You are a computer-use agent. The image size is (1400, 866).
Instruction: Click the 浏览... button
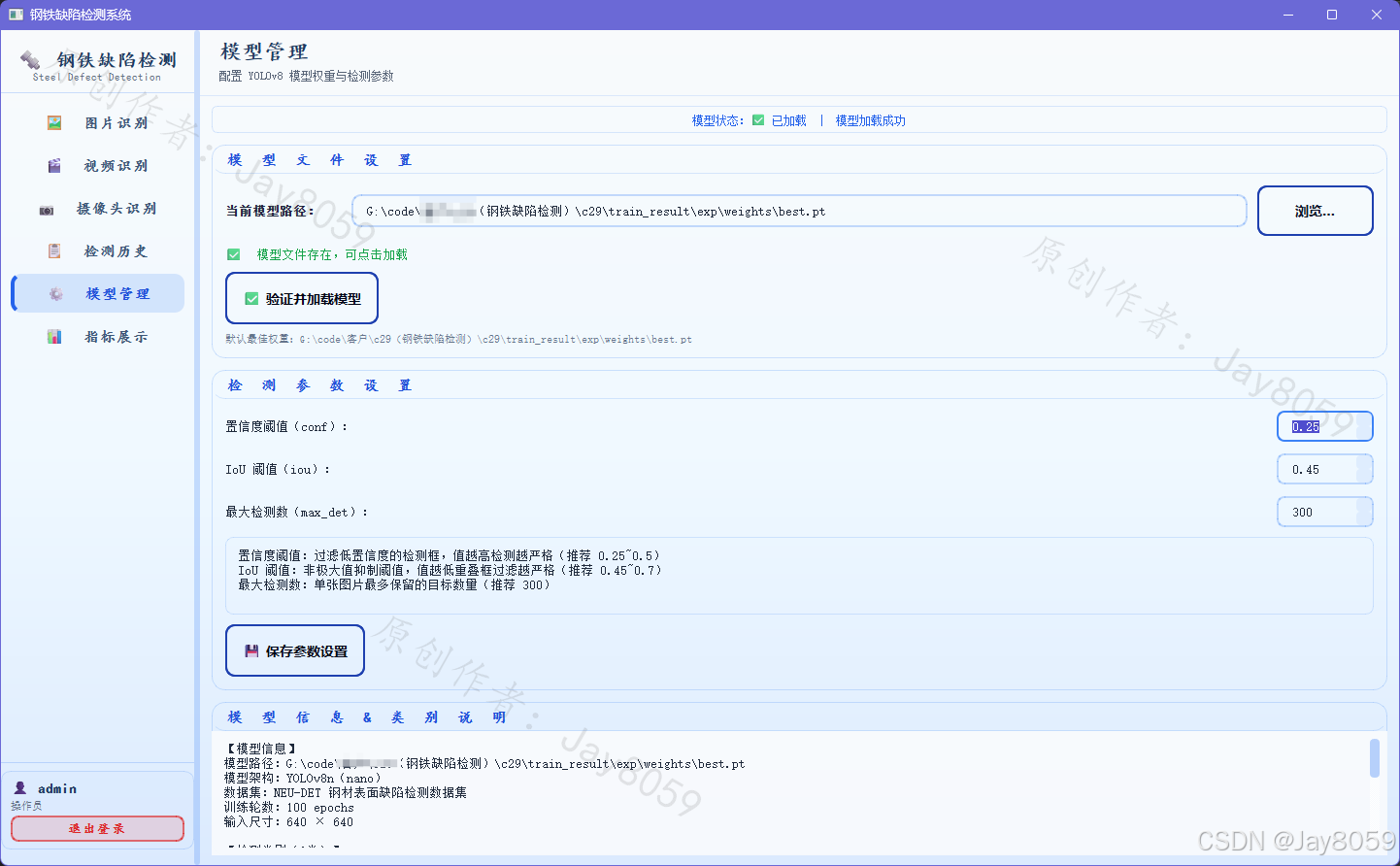pos(1316,211)
